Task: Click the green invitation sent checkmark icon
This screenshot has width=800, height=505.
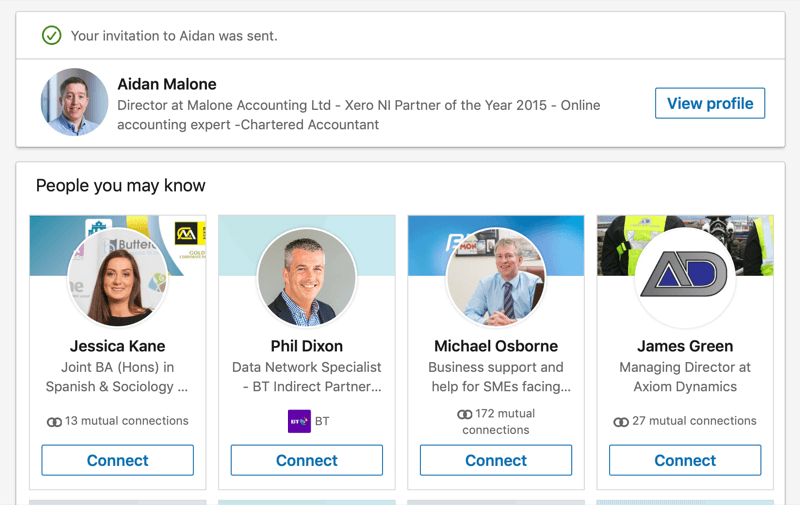Action: pos(51,36)
